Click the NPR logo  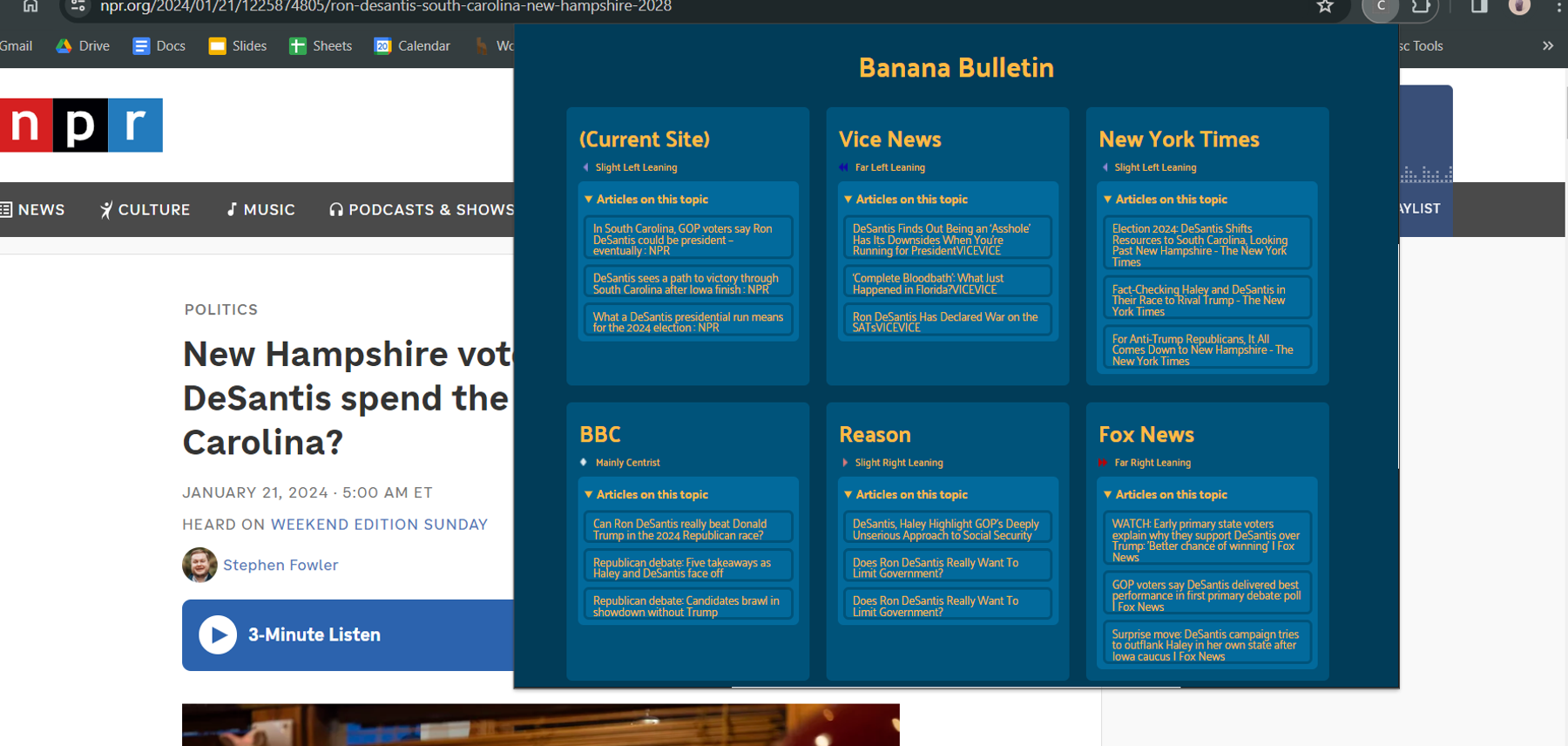pos(81,125)
